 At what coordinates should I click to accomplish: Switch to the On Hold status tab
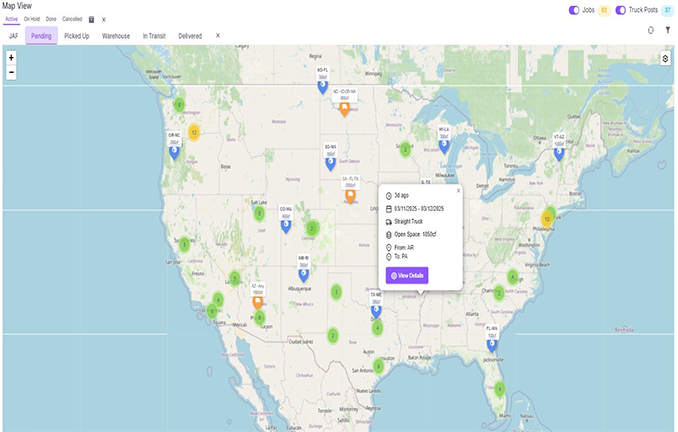click(32, 19)
